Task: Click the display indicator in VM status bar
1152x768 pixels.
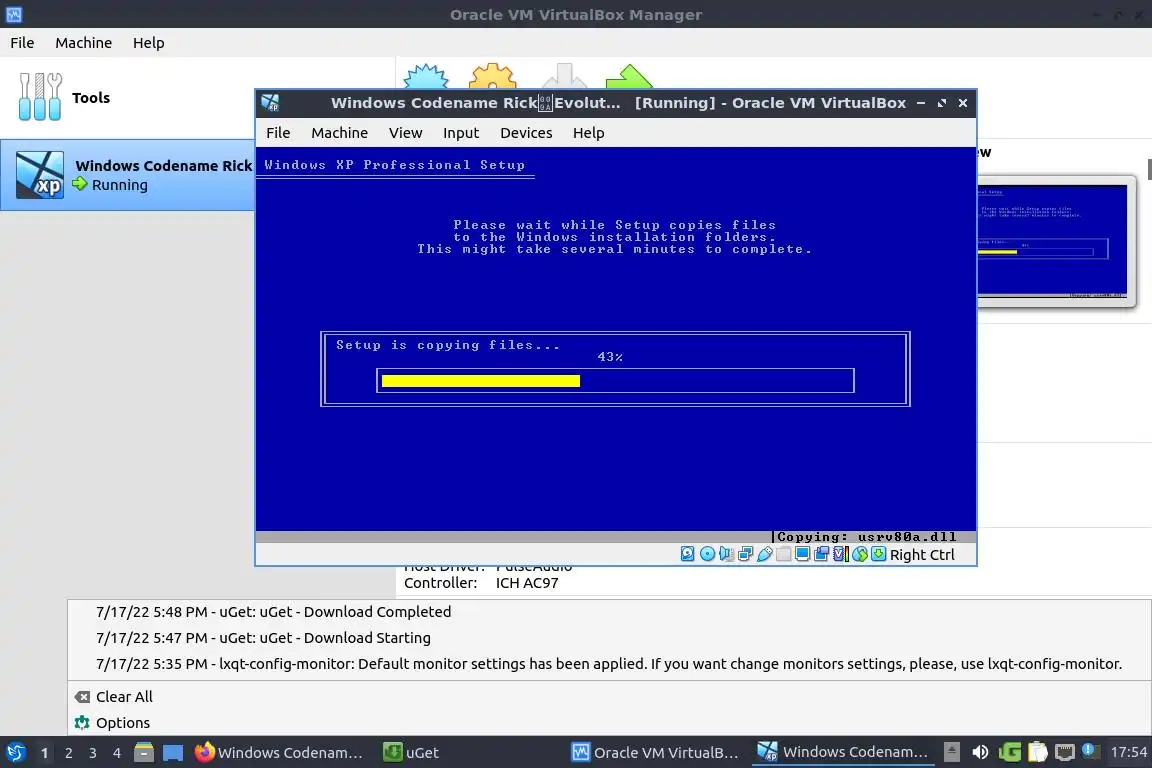Action: (802, 554)
